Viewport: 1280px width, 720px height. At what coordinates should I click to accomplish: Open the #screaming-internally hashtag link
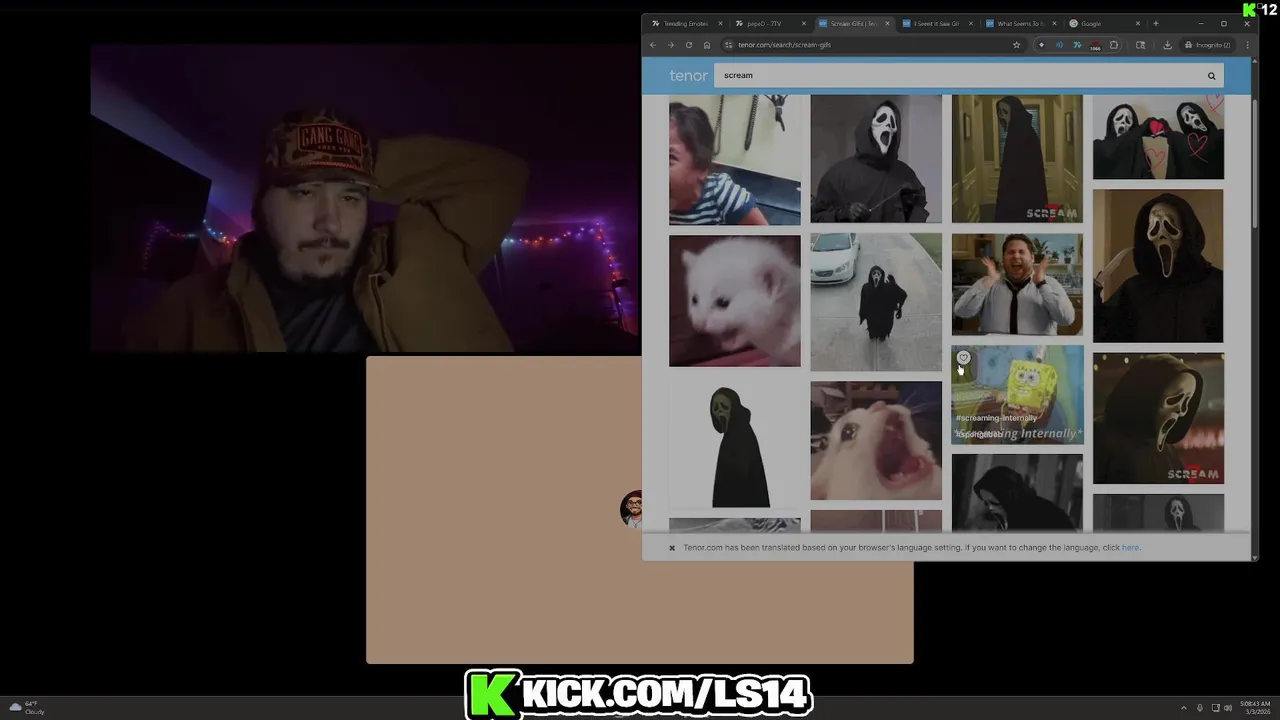(996, 418)
